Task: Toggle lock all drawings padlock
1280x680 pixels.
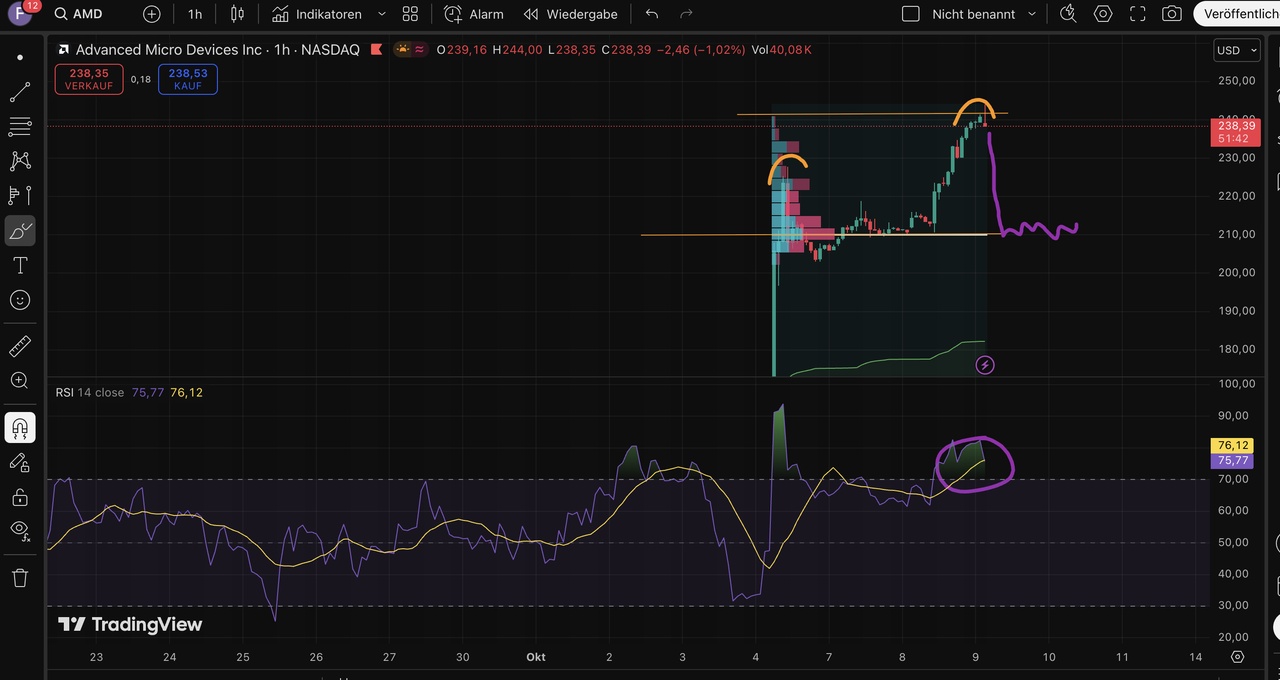Action: point(20,496)
